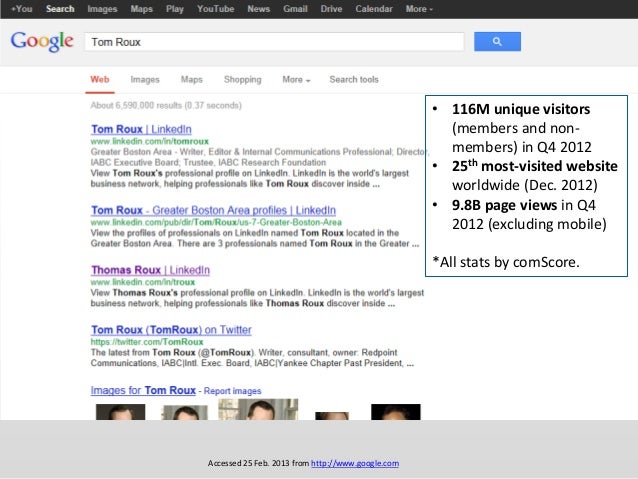Viewport: 638px width, 479px height.
Task: Click into the Tom Roux search field
Action: pos(274,42)
